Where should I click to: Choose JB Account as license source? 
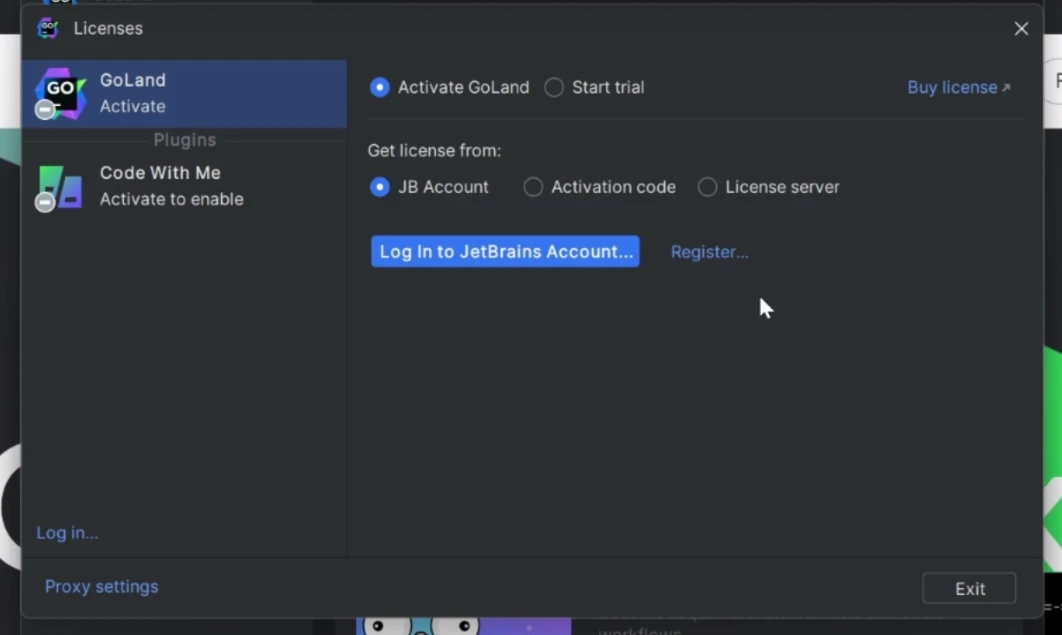point(380,187)
